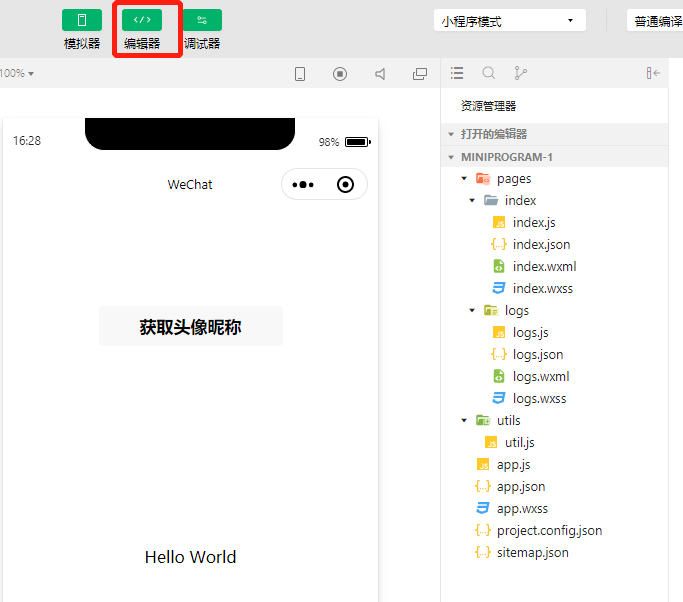The height and width of the screenshot is (602, 683).
Task: Open the search icon in editor sidebar
Action: [x=489, y=73]
